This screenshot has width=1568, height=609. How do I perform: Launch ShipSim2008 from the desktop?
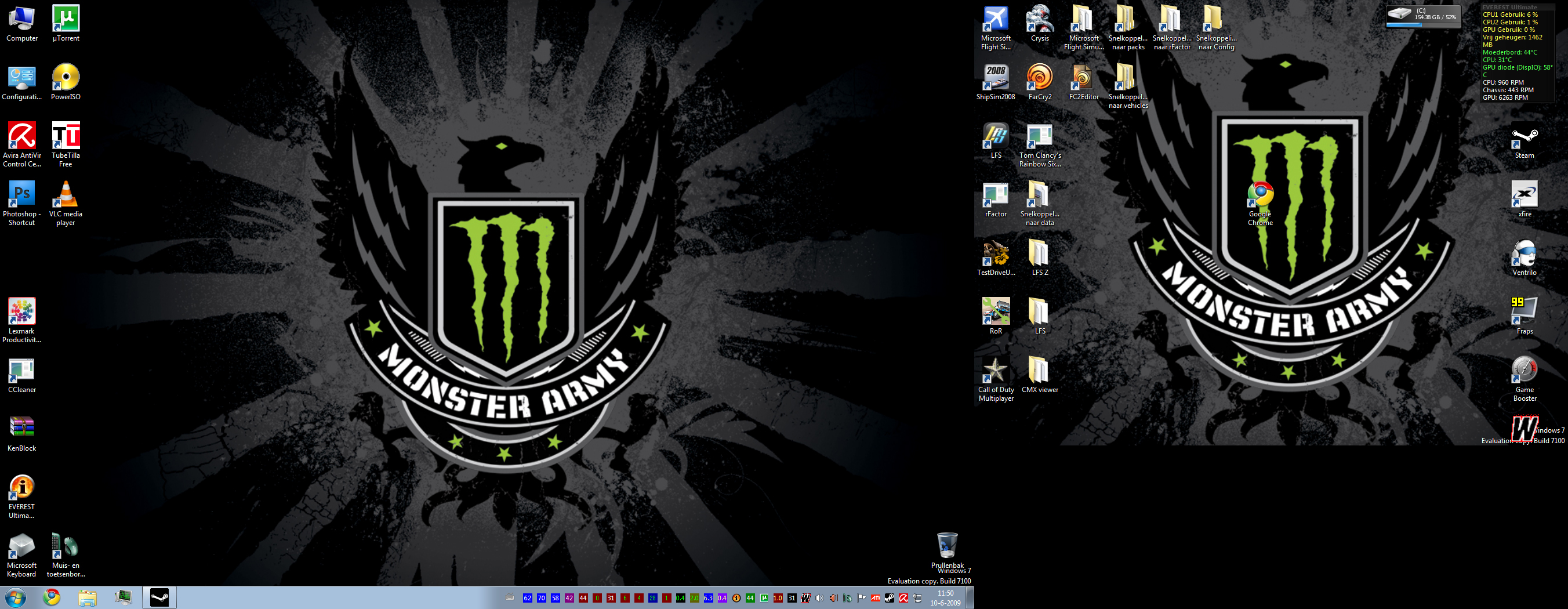coord(996,82)
